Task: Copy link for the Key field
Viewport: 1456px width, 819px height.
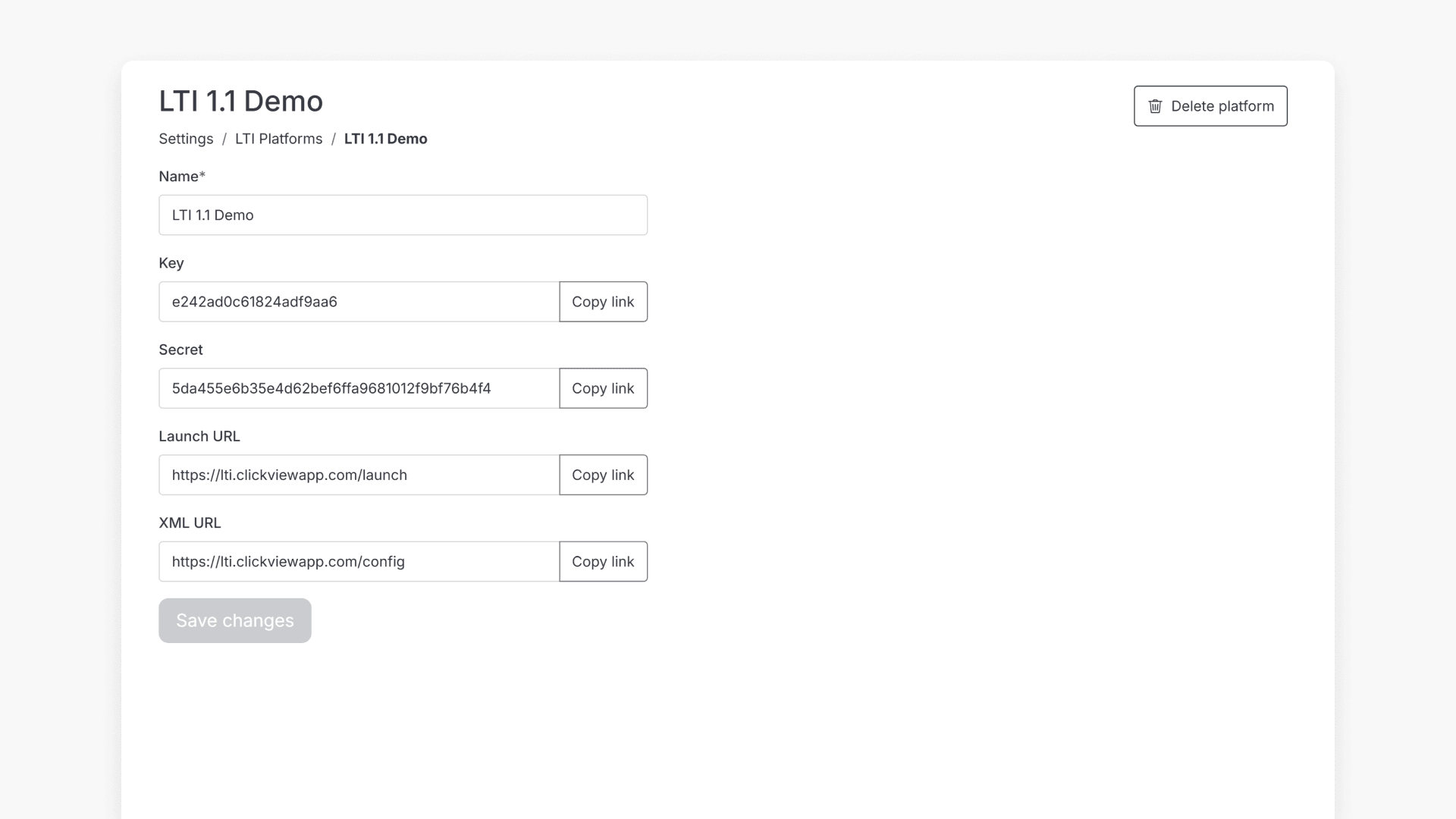Action: pyautogui.click(x=603, y=301)
